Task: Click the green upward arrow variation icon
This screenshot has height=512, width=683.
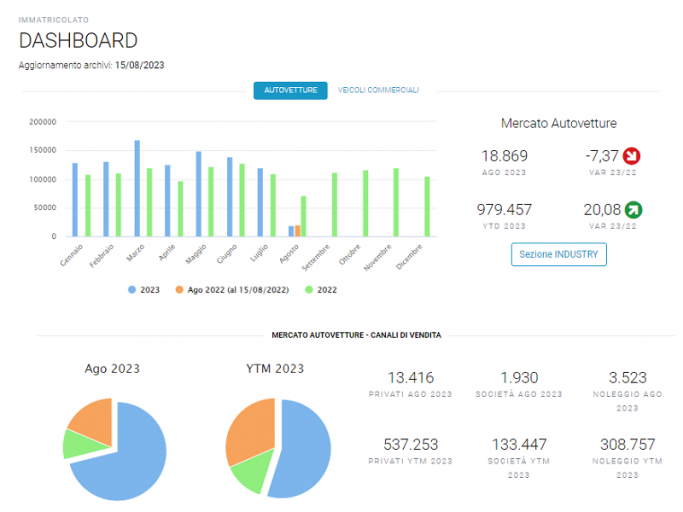Action: point(633,210)
